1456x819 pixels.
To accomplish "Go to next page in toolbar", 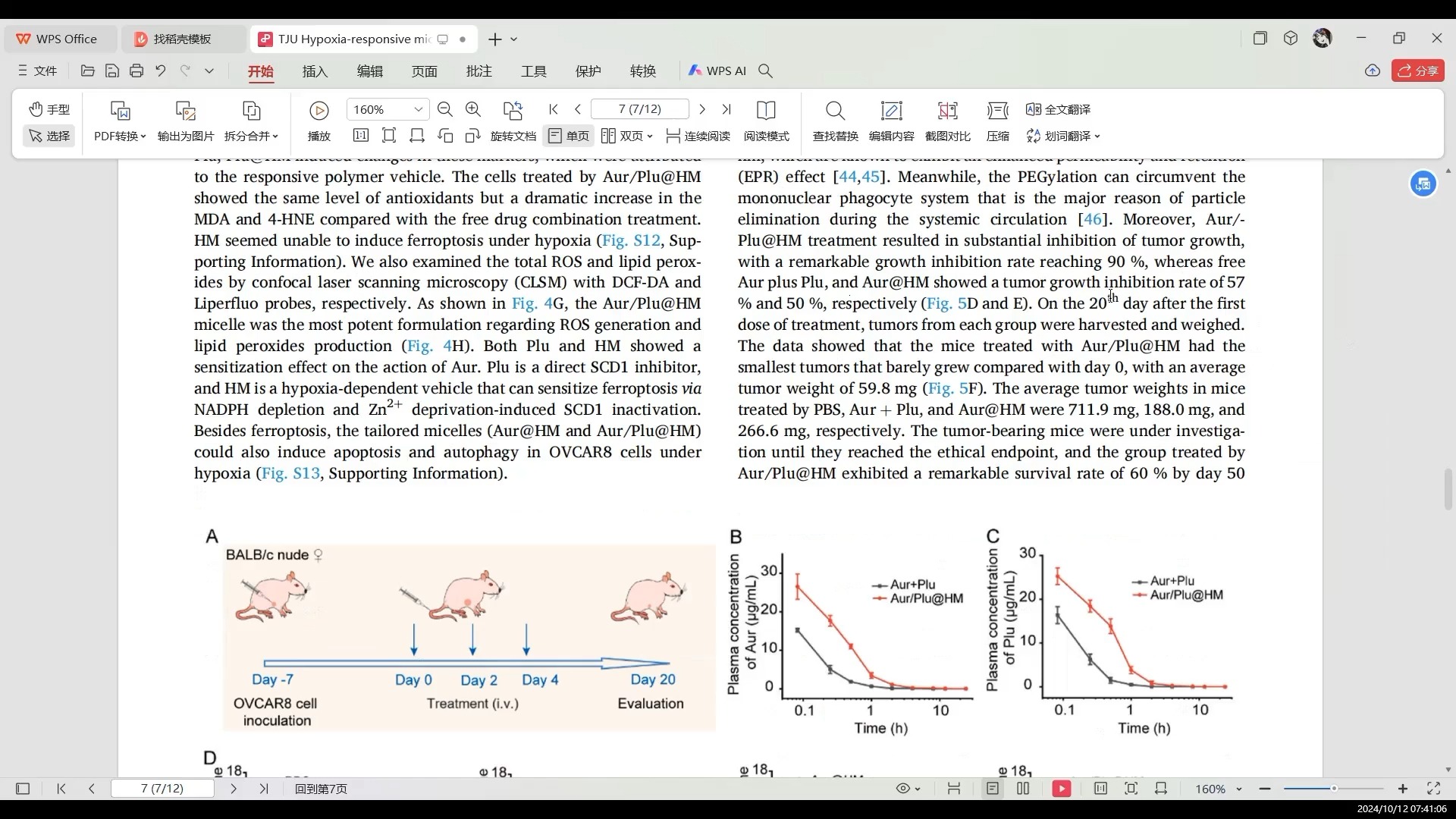I will pos(702,109).
